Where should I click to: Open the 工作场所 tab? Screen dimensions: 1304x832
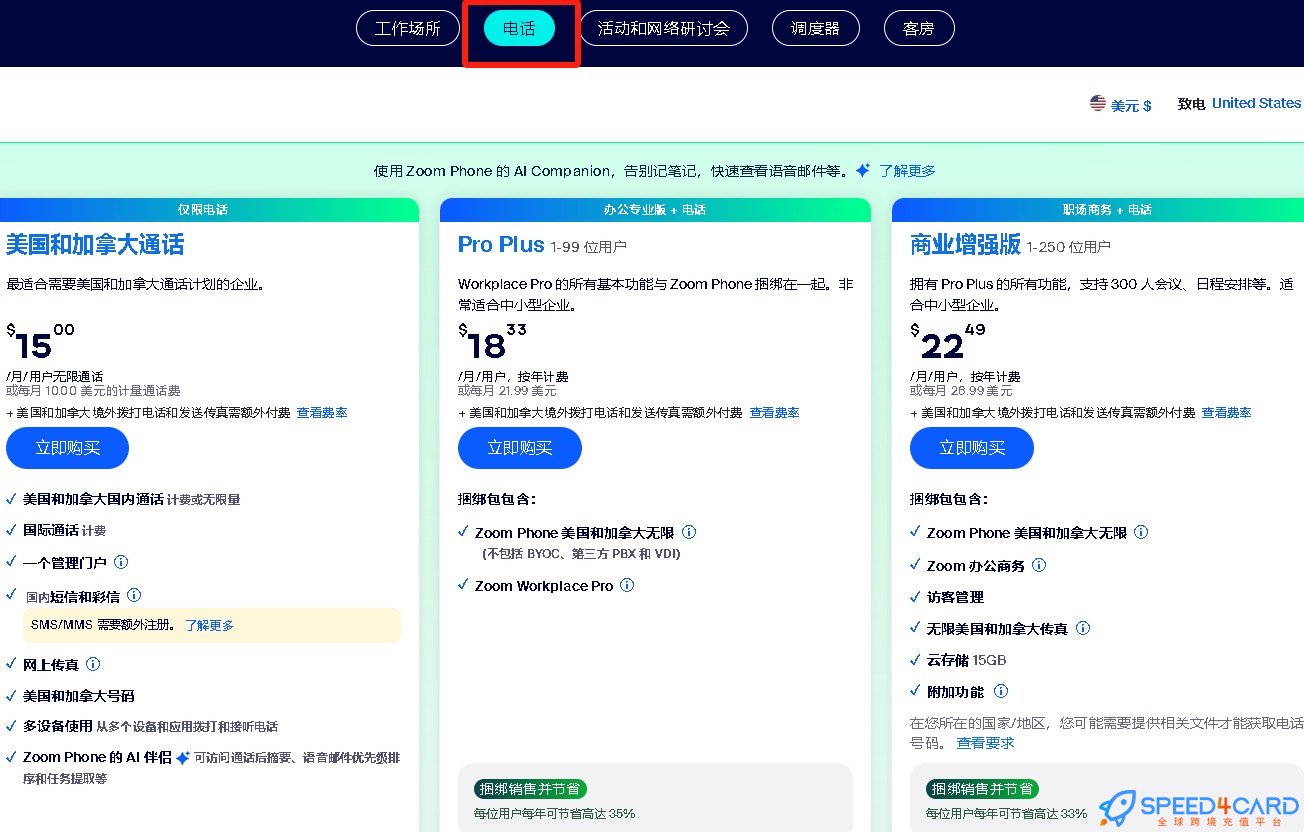(407, 28)
